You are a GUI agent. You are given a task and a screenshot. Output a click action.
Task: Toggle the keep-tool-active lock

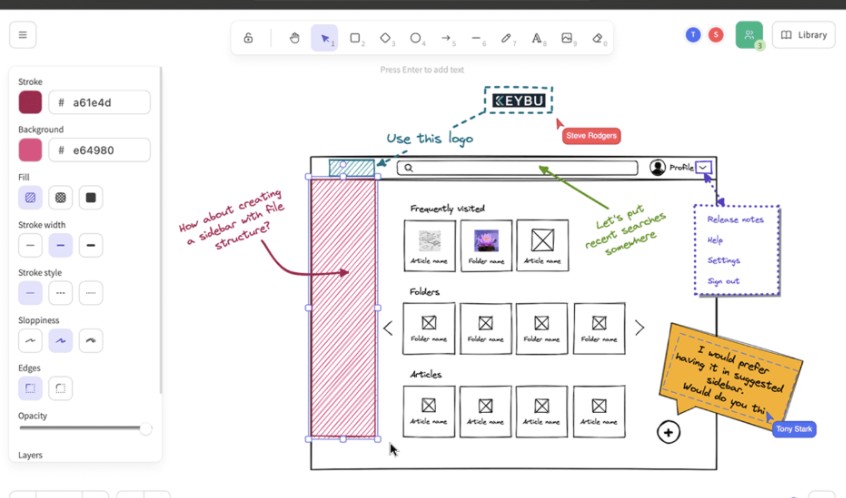[x=248, y=38]
